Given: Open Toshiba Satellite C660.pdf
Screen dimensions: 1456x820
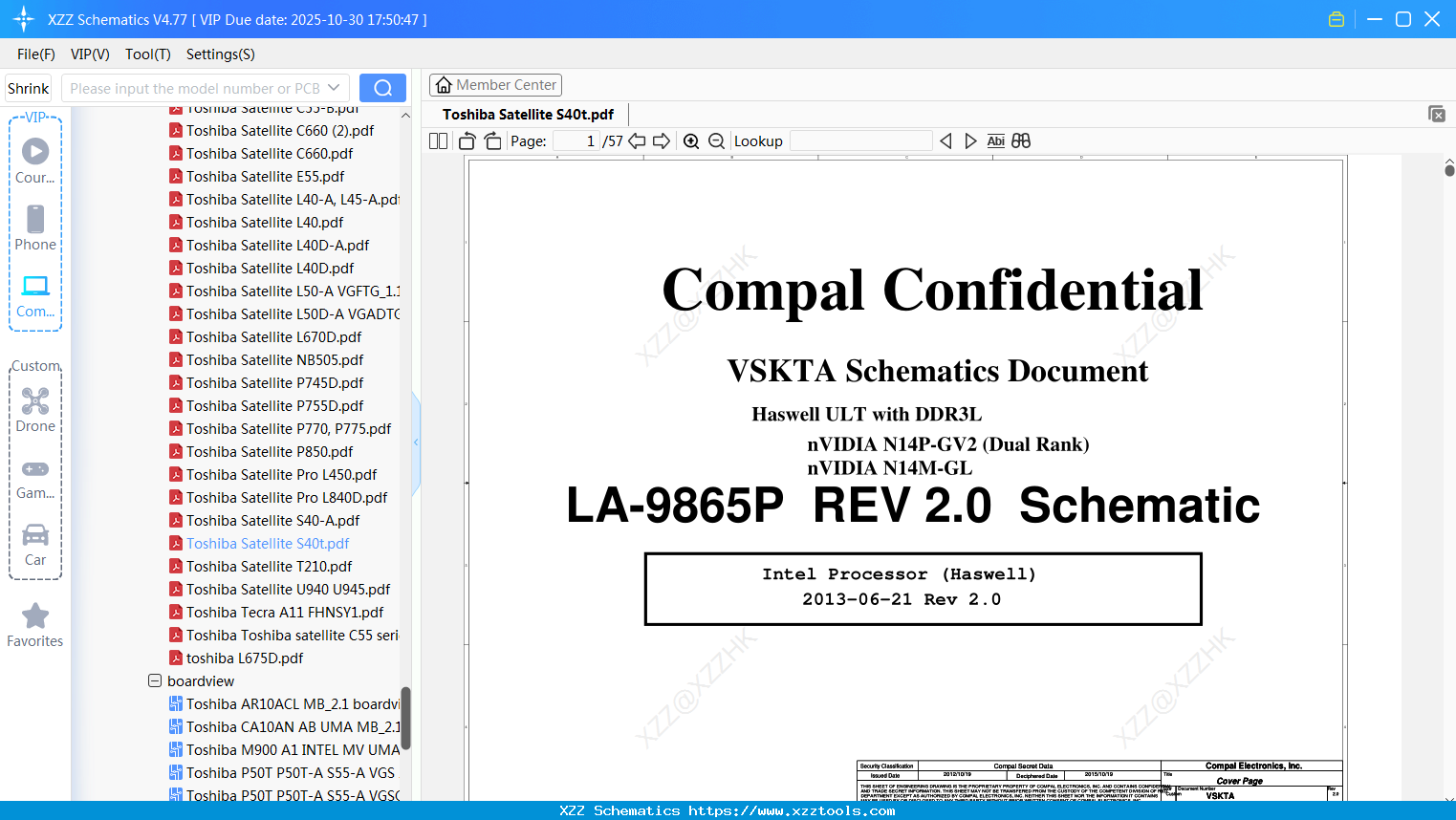Looking at the screenshot, I should click(x=270, y=153).
